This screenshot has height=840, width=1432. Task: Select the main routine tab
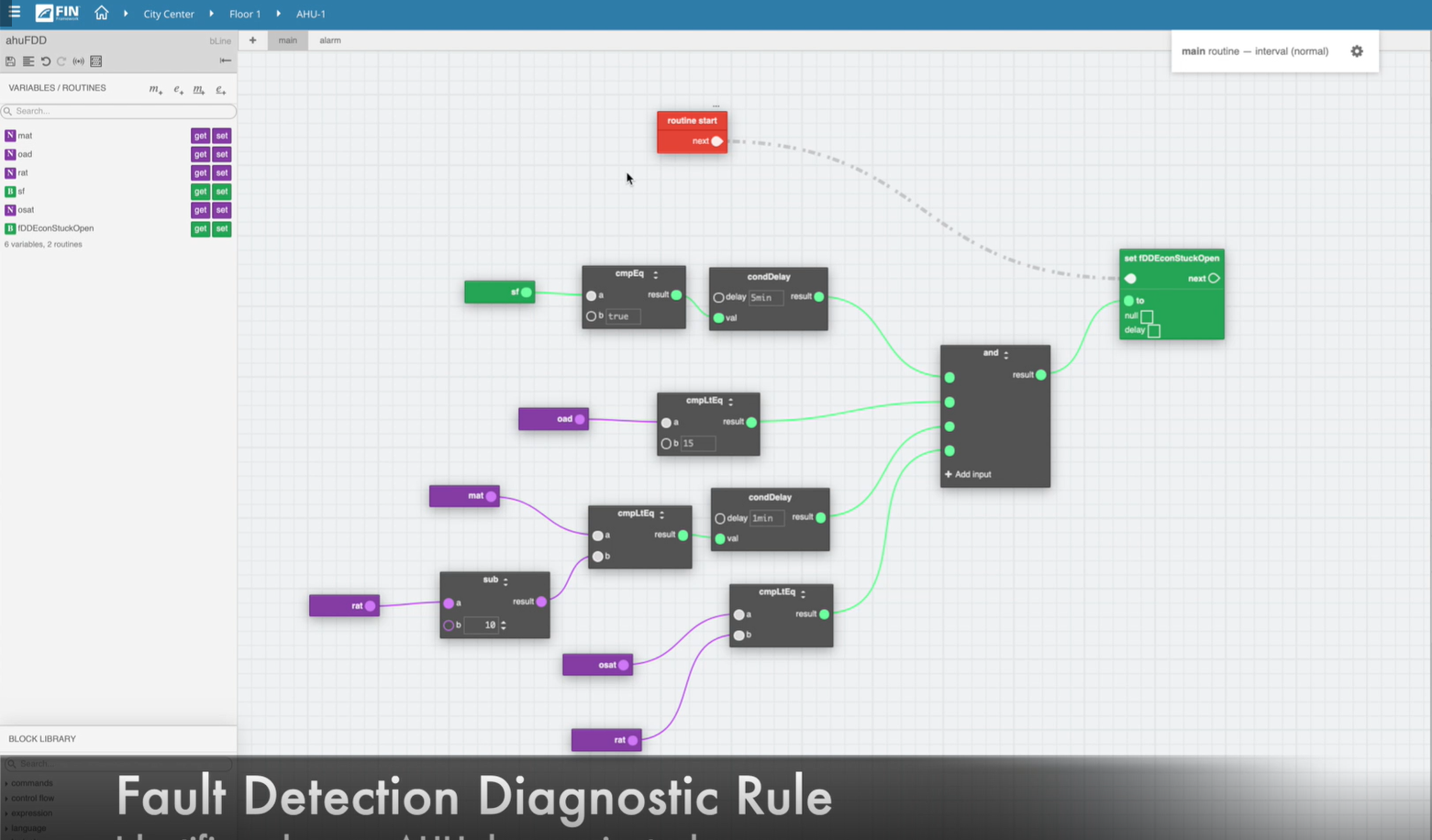coord(287,39)
